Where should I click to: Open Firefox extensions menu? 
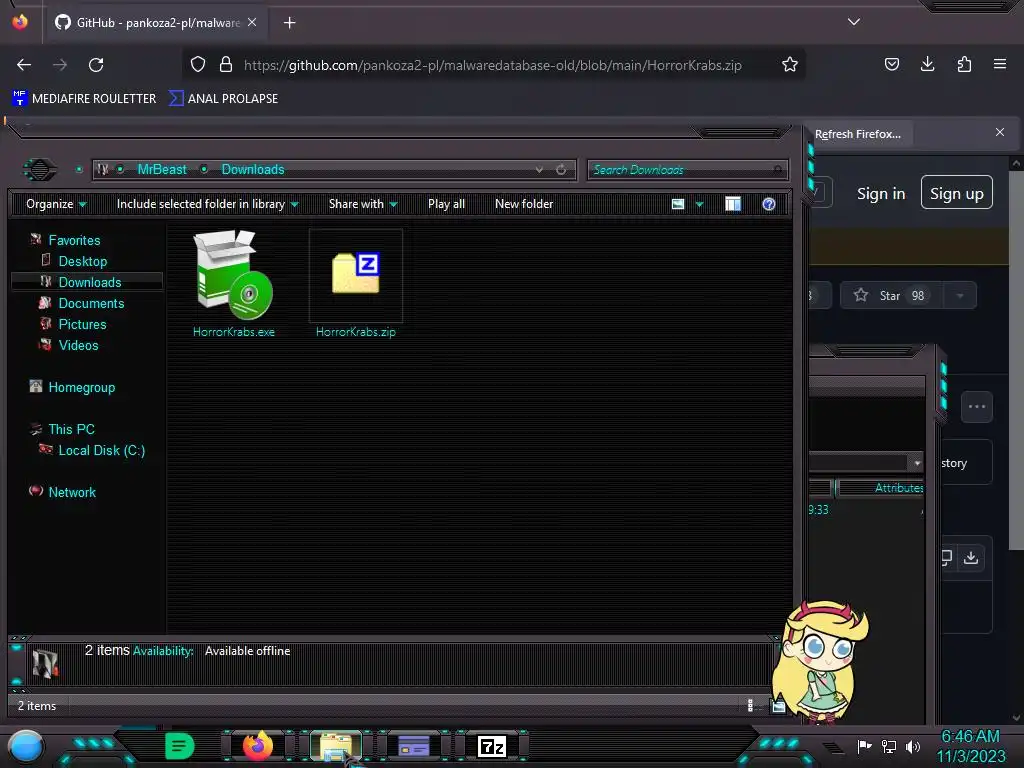[964, 64]
